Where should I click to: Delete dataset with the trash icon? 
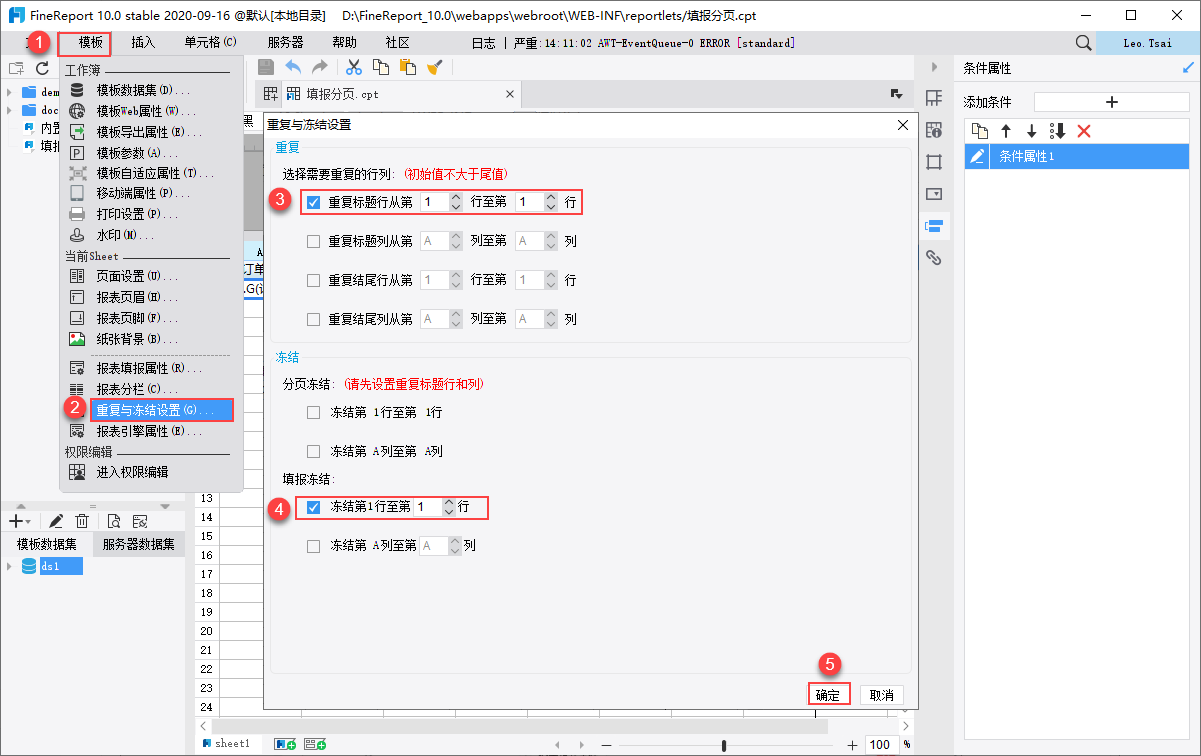pos(82,521)
